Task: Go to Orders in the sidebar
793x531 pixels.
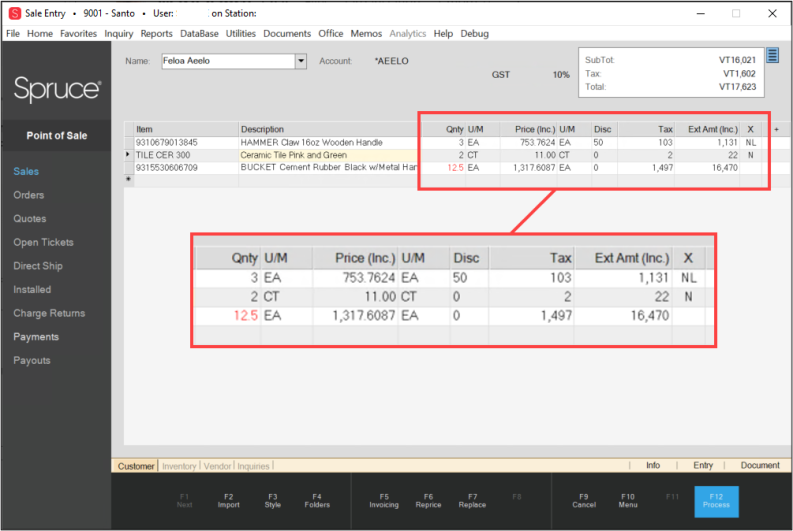Action: (29, 195)
